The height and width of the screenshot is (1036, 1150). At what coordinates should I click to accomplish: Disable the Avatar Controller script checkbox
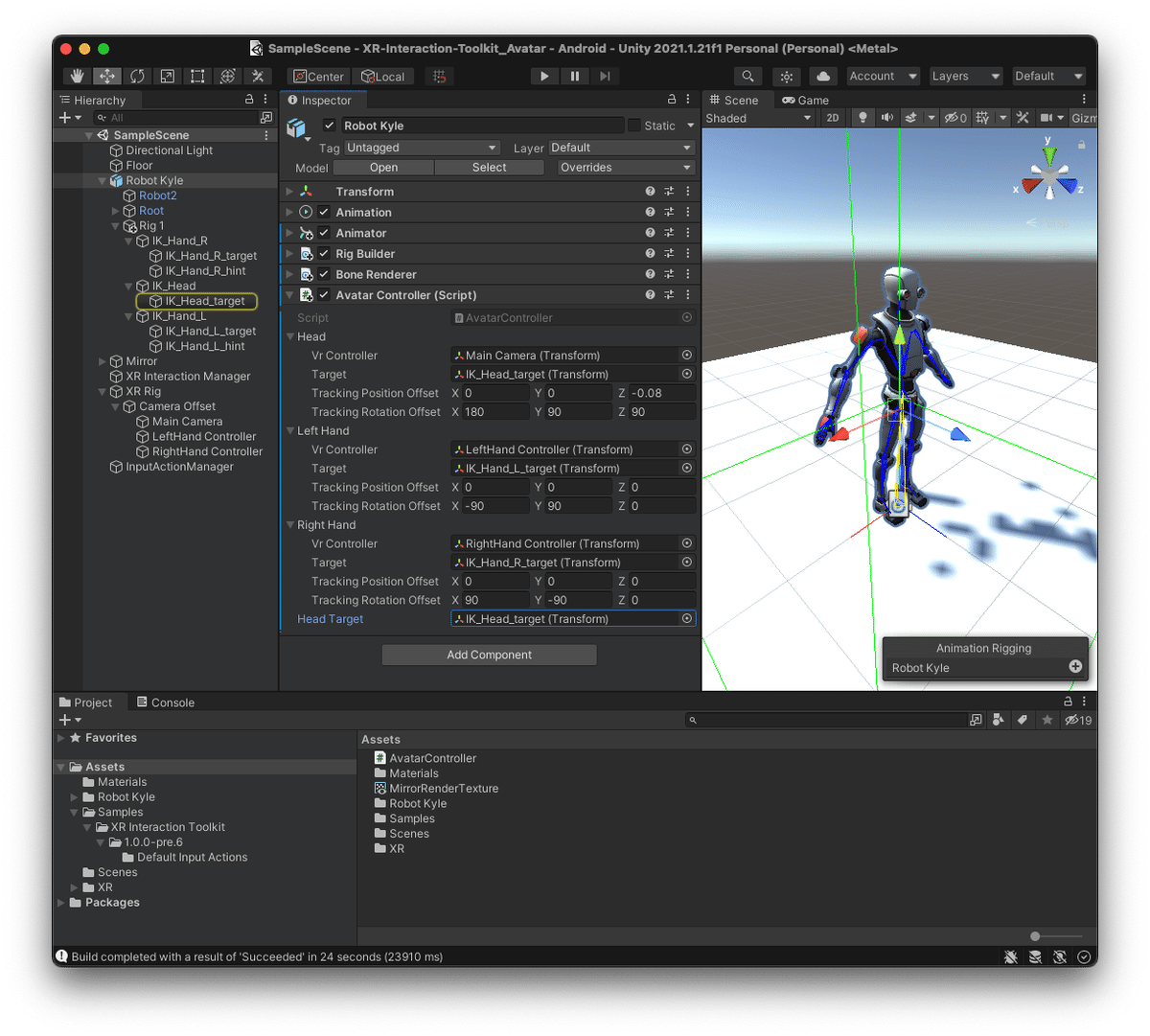pos(324,294)
